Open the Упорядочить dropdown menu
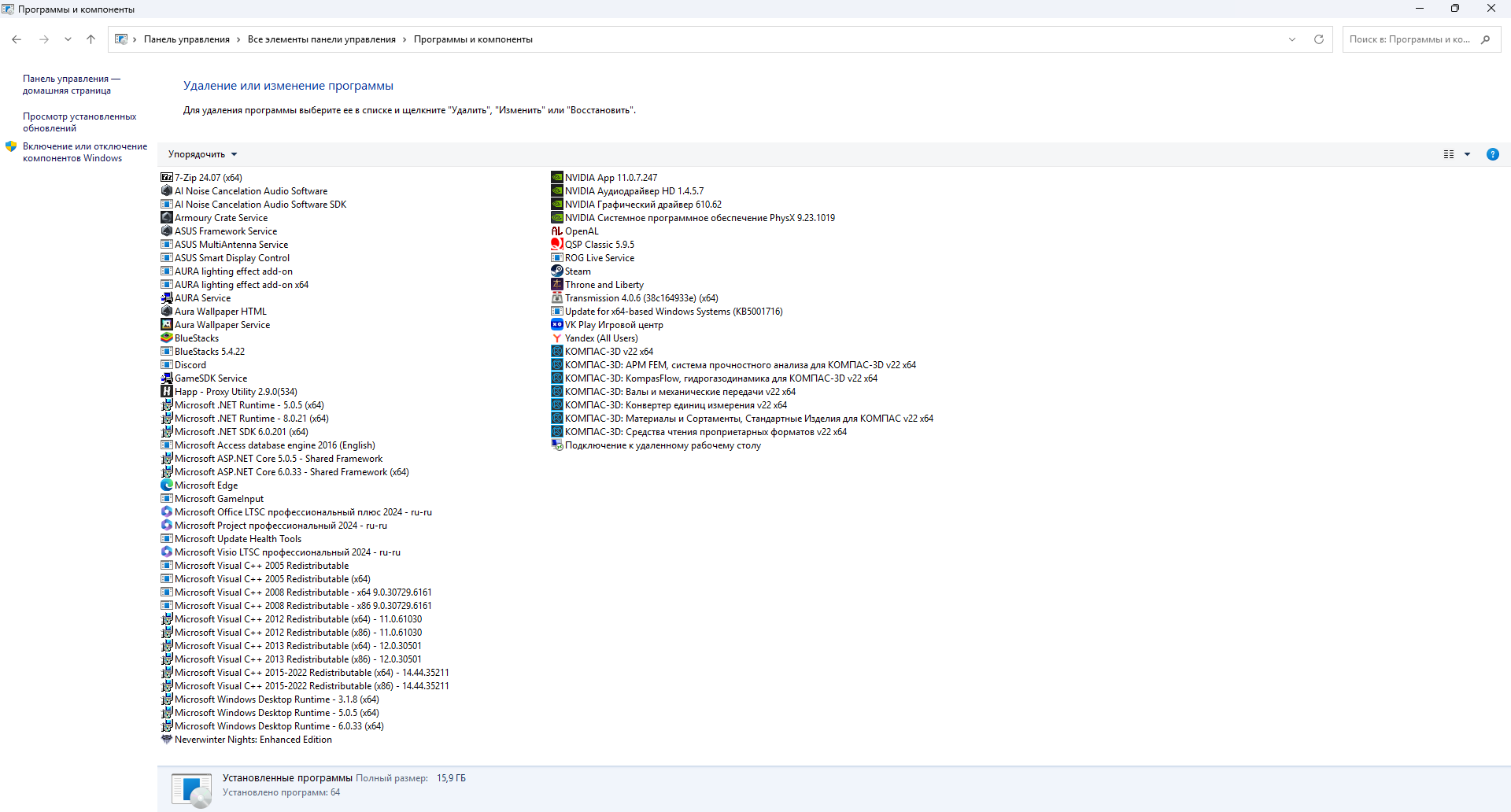This screenshot has width=1511, height=812. point(202,154)
